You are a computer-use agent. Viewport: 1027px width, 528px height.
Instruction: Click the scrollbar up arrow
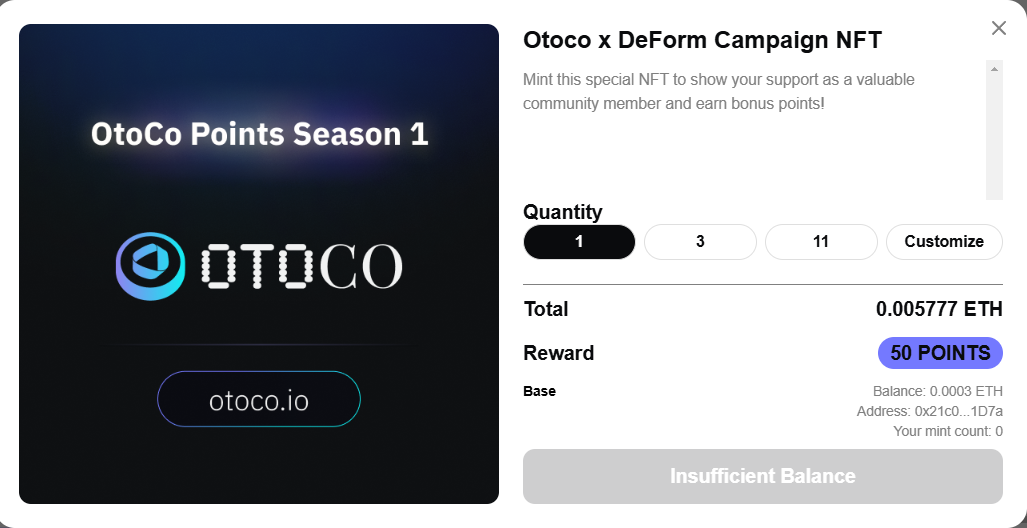coord(994,68)
